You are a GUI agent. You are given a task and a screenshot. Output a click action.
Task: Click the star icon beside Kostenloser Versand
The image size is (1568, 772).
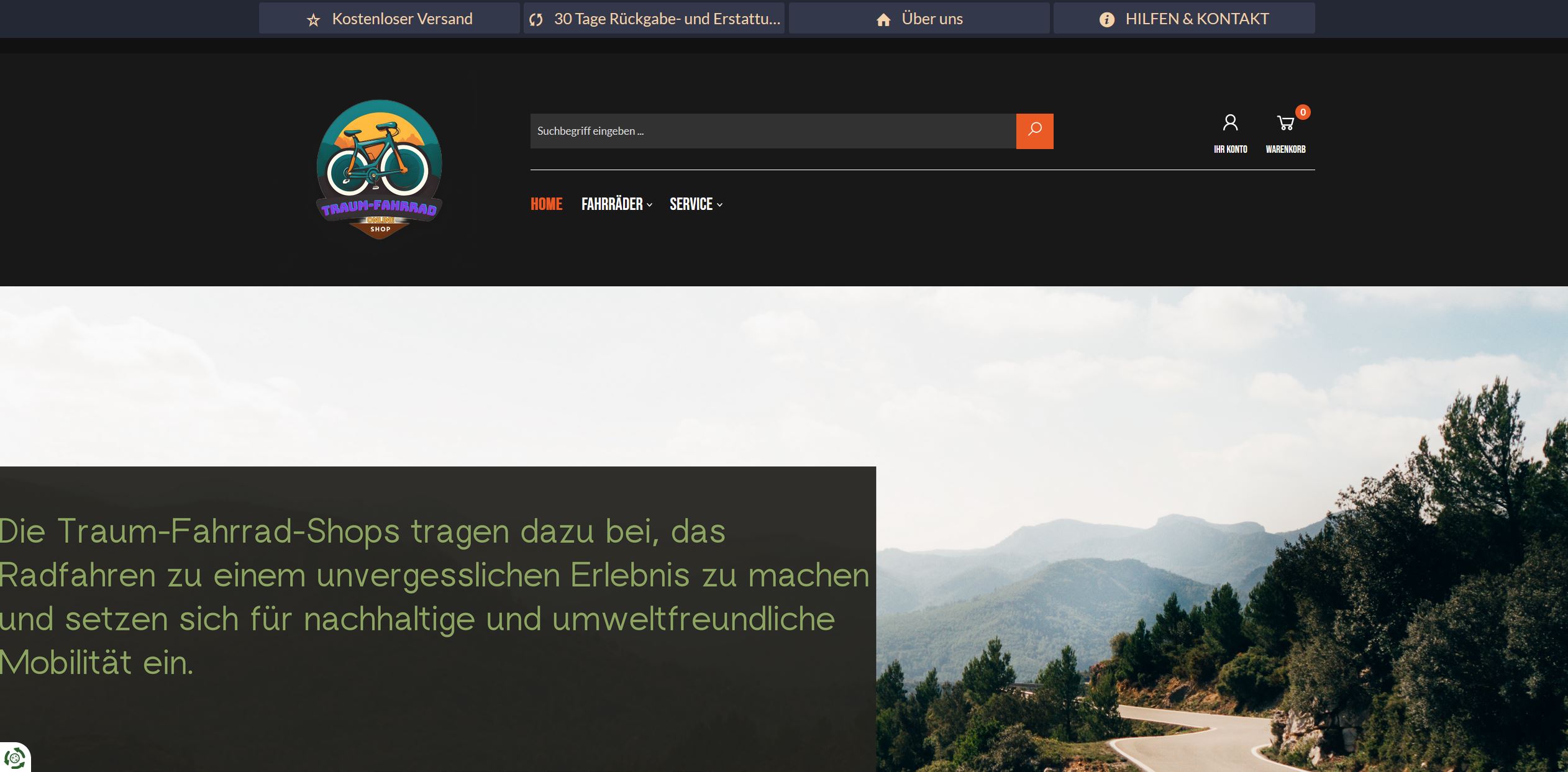(x=314, y=20)
